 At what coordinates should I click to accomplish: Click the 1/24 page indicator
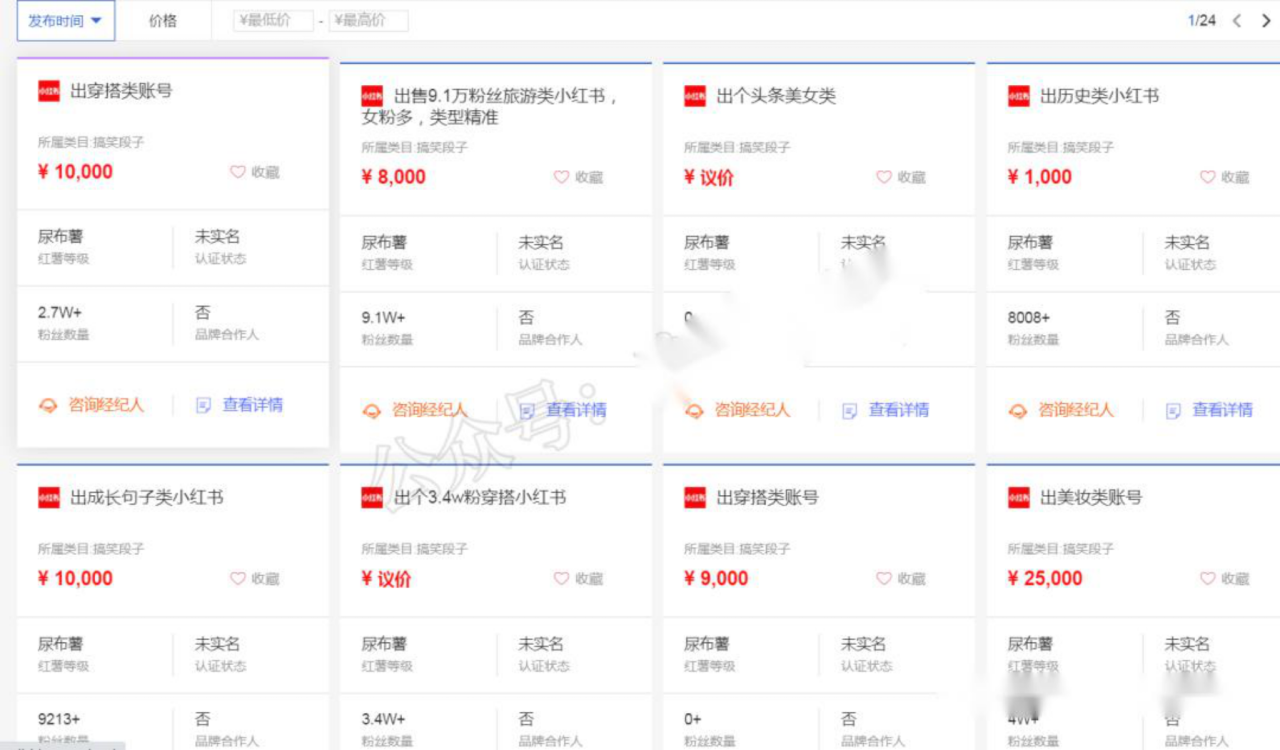click(x=1202, y=20)
